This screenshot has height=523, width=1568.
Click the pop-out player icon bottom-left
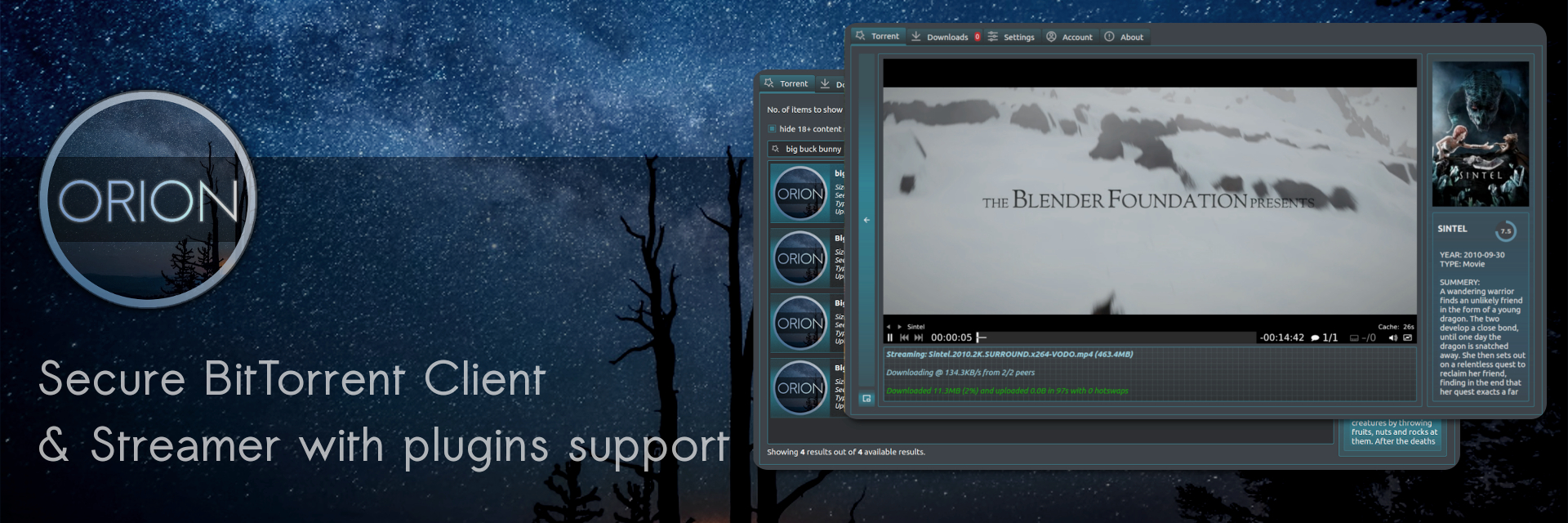coord(866,399)
